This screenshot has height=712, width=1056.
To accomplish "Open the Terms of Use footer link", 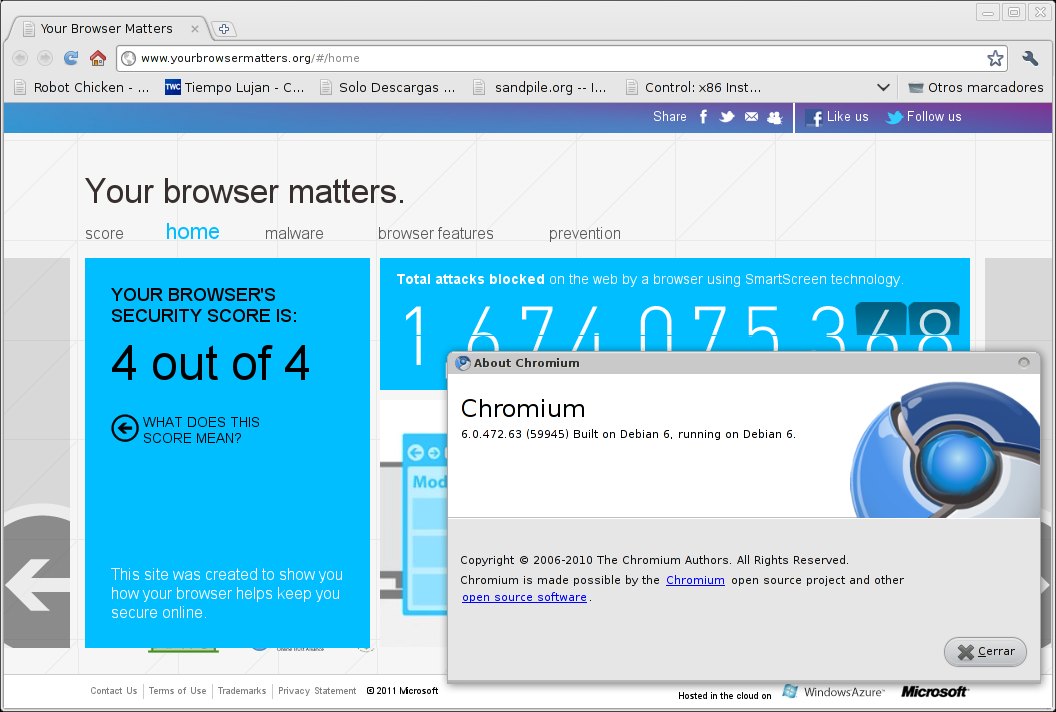I will point(178,691).
